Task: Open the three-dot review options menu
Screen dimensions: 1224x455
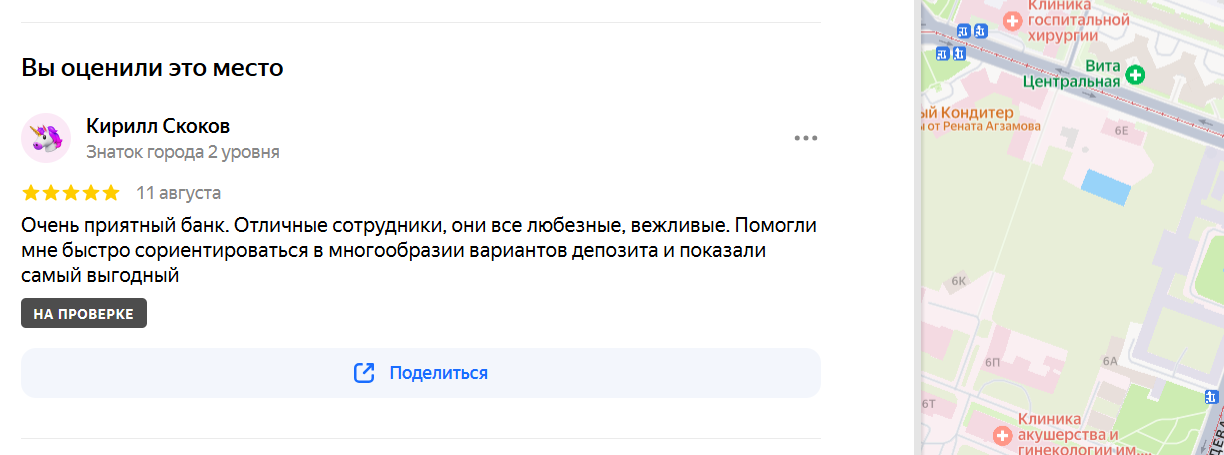Action: (x=806, y=138)
